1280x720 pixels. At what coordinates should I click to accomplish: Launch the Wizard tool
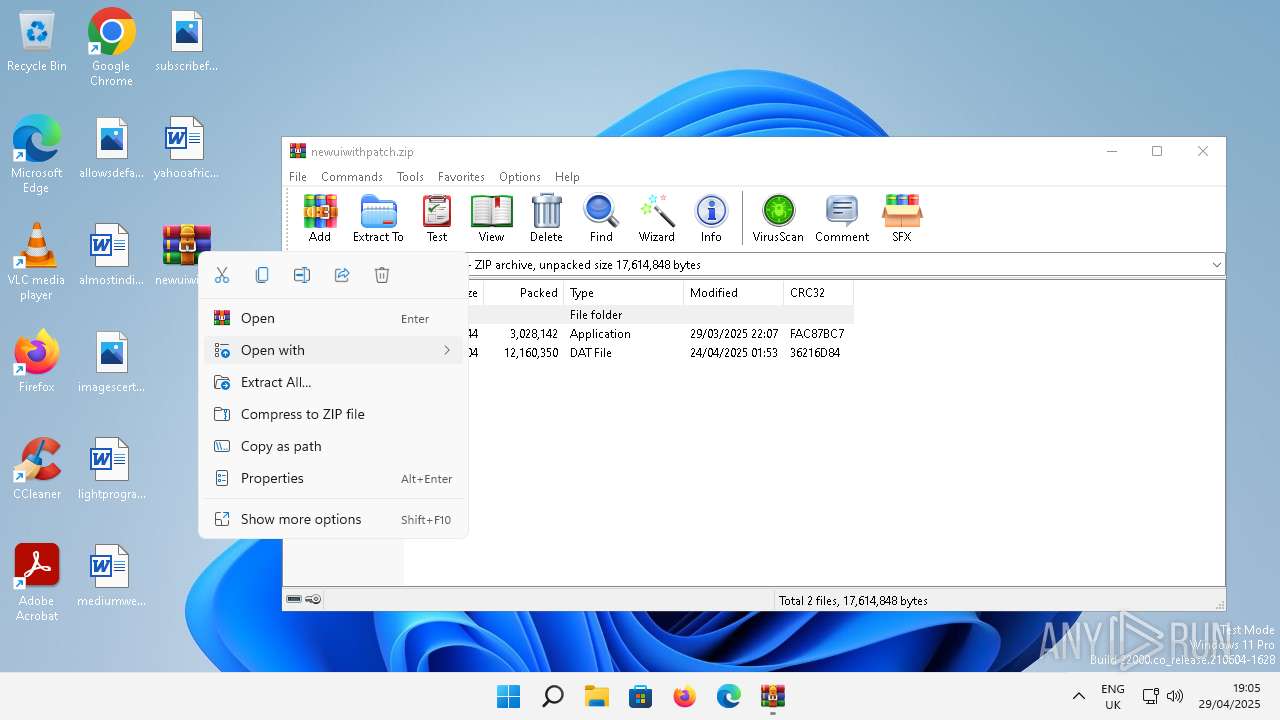657,218
